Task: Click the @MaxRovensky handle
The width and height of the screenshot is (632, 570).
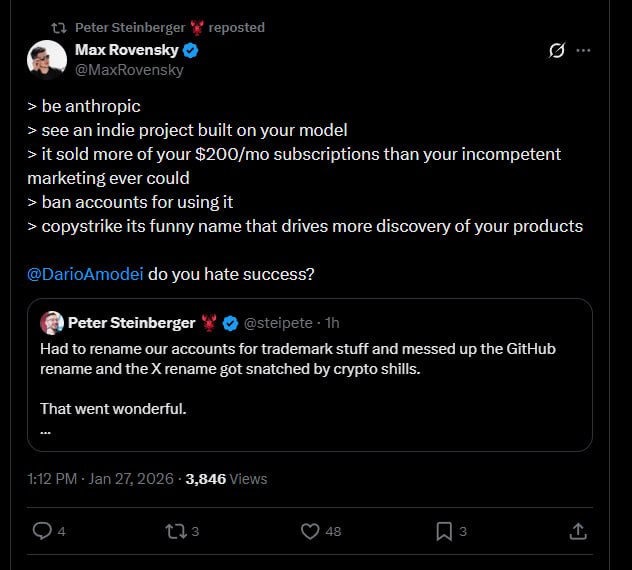Action: pyautogui.click(x=129, y=70)
